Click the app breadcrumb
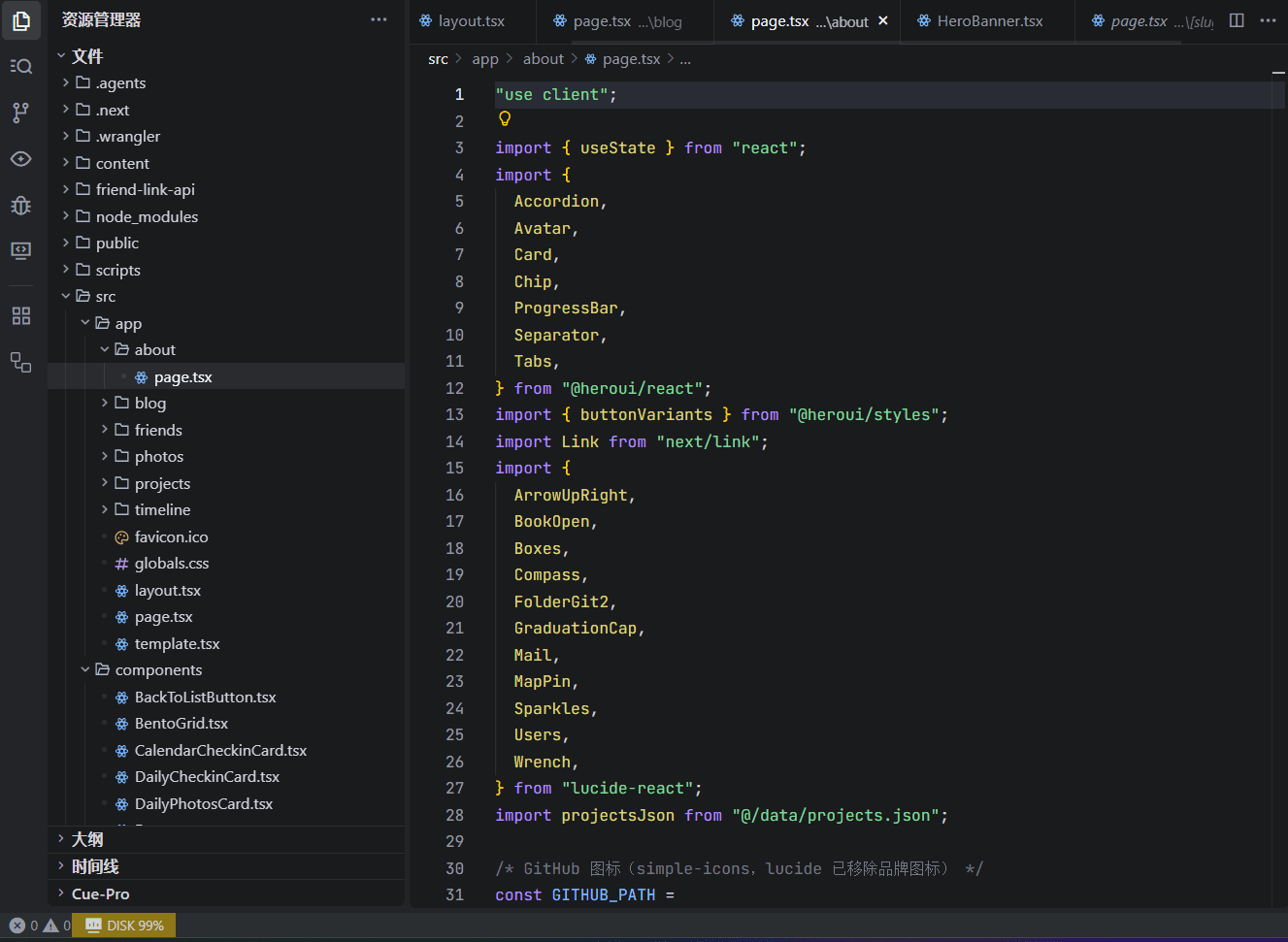Viewport: 1288px width, 942px height. click(485, 59)
